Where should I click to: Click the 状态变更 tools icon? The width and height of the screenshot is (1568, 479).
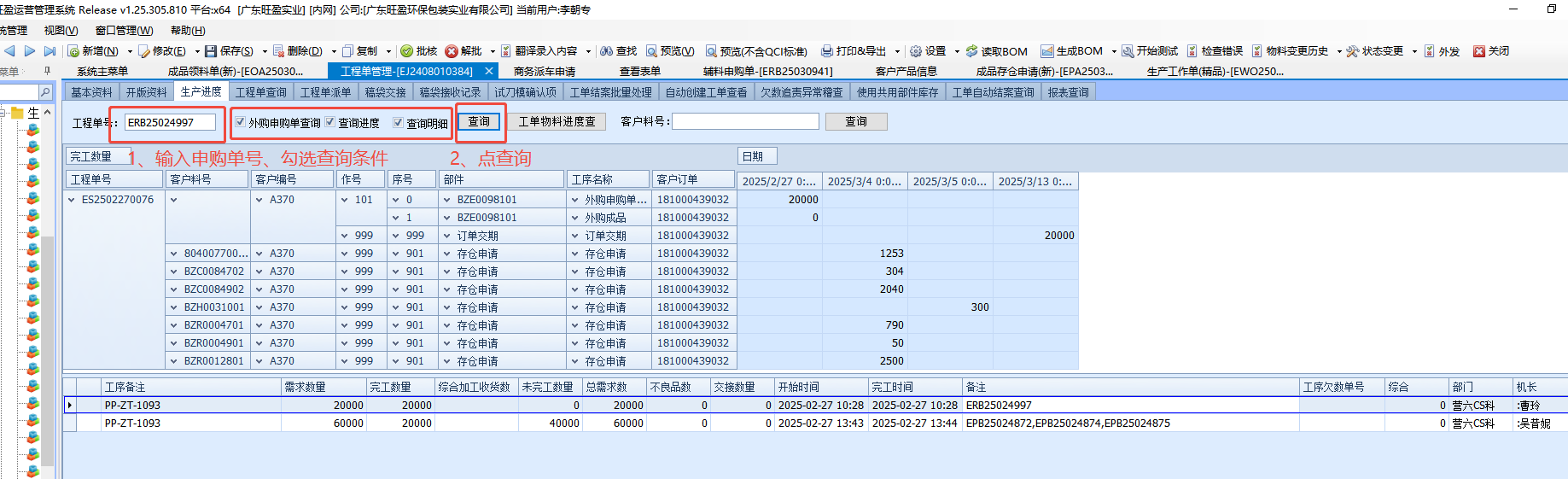point(1353,51)
